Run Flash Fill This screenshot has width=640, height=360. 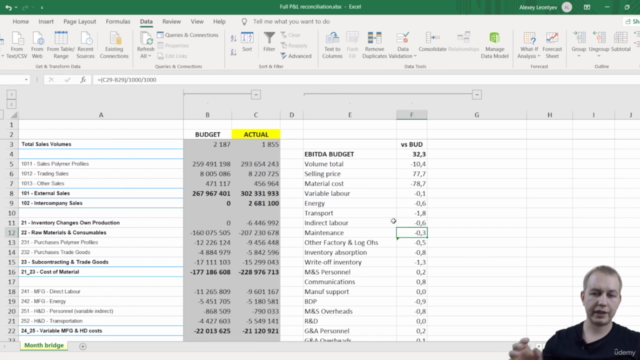point(352,45)
